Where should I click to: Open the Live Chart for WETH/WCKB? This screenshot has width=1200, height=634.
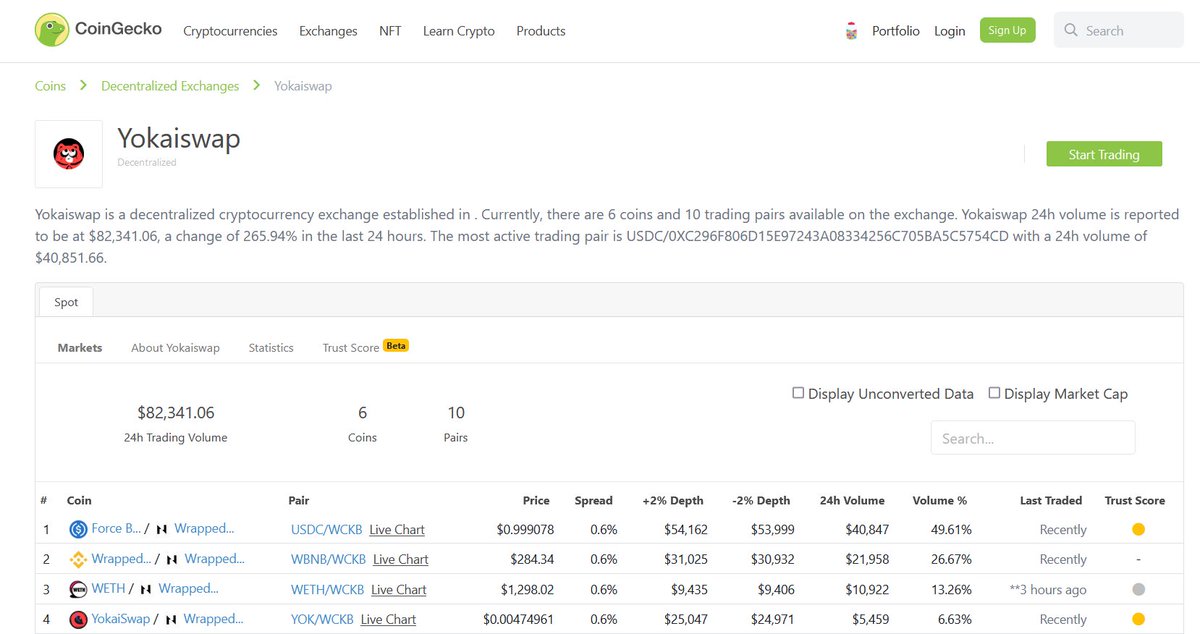click(x=398, y=589)
